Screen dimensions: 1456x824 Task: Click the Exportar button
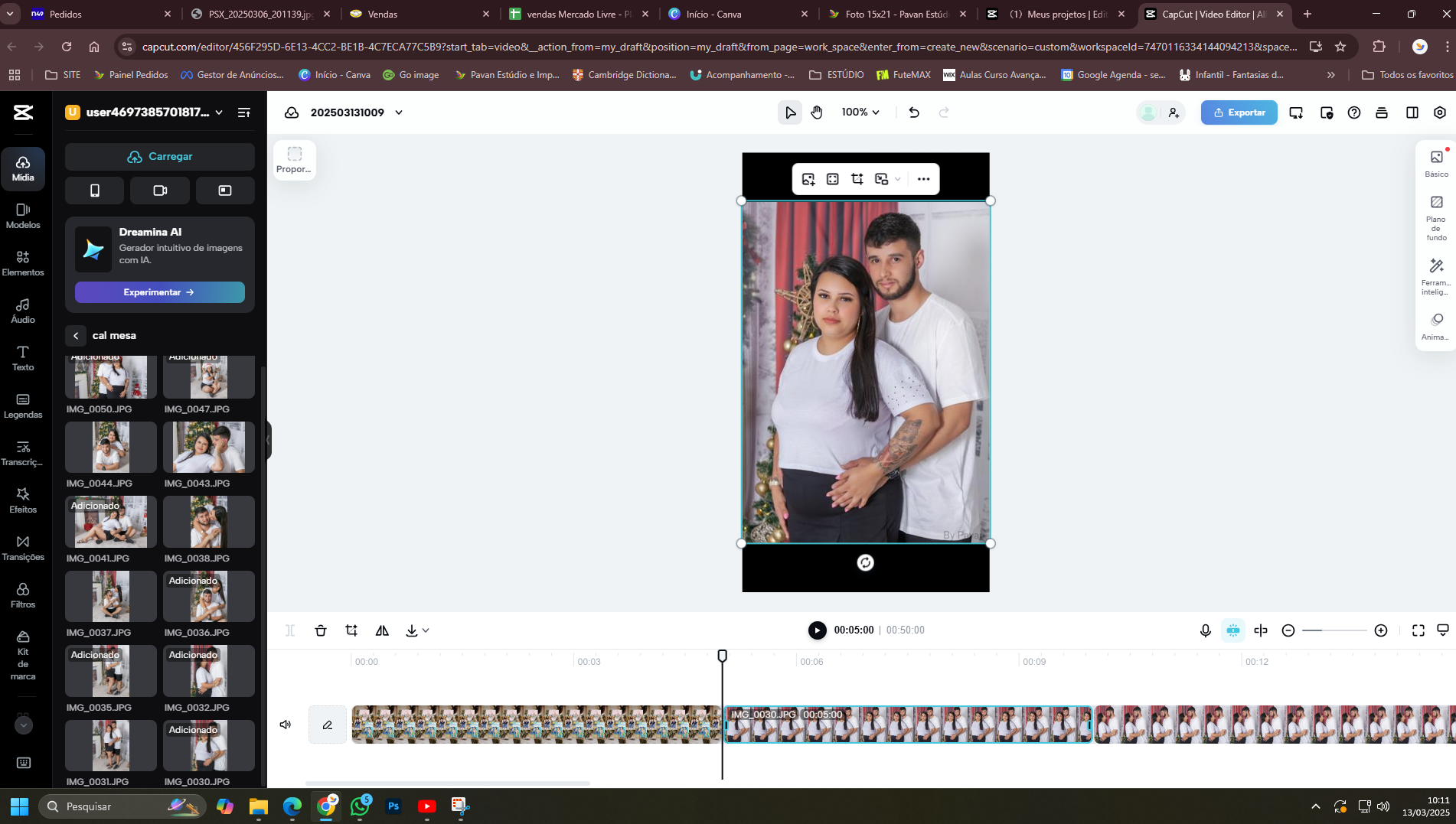[x=1239, y=112]
